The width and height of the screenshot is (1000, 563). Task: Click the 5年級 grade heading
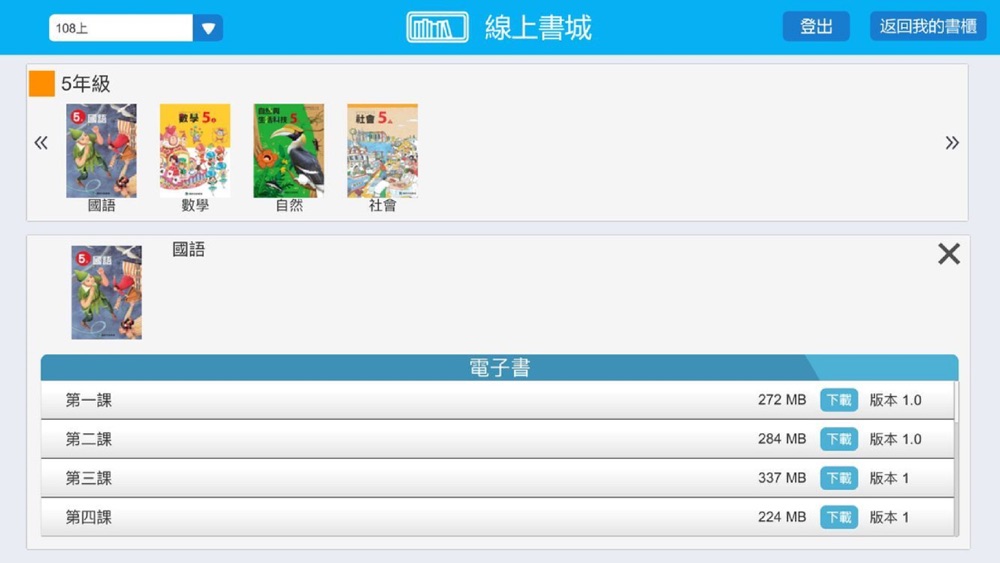(x=85, y=84)
